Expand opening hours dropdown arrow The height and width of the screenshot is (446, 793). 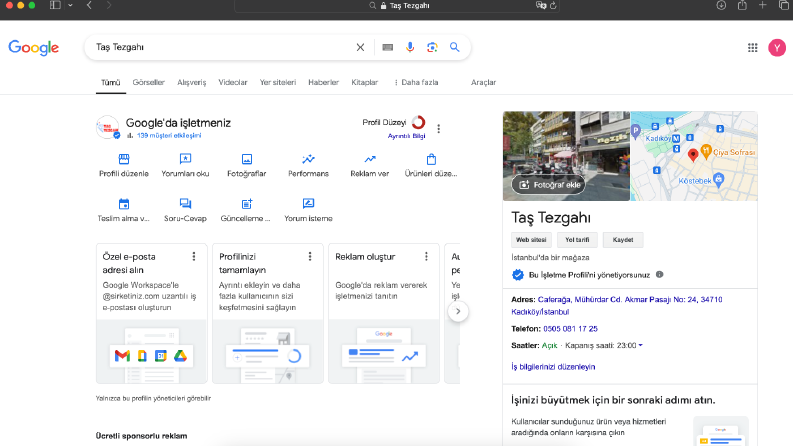point(640,345)
